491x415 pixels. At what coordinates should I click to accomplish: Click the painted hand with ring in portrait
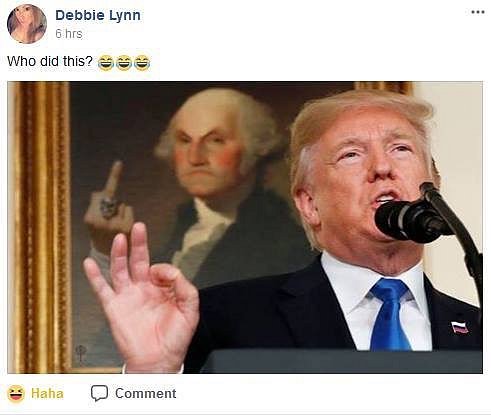pos(109,208)
